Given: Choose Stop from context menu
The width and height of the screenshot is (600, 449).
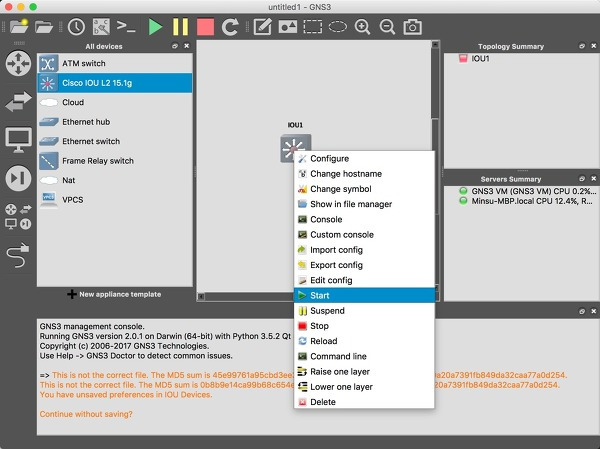Looking at the screenshot, I should tap(364, 326).
